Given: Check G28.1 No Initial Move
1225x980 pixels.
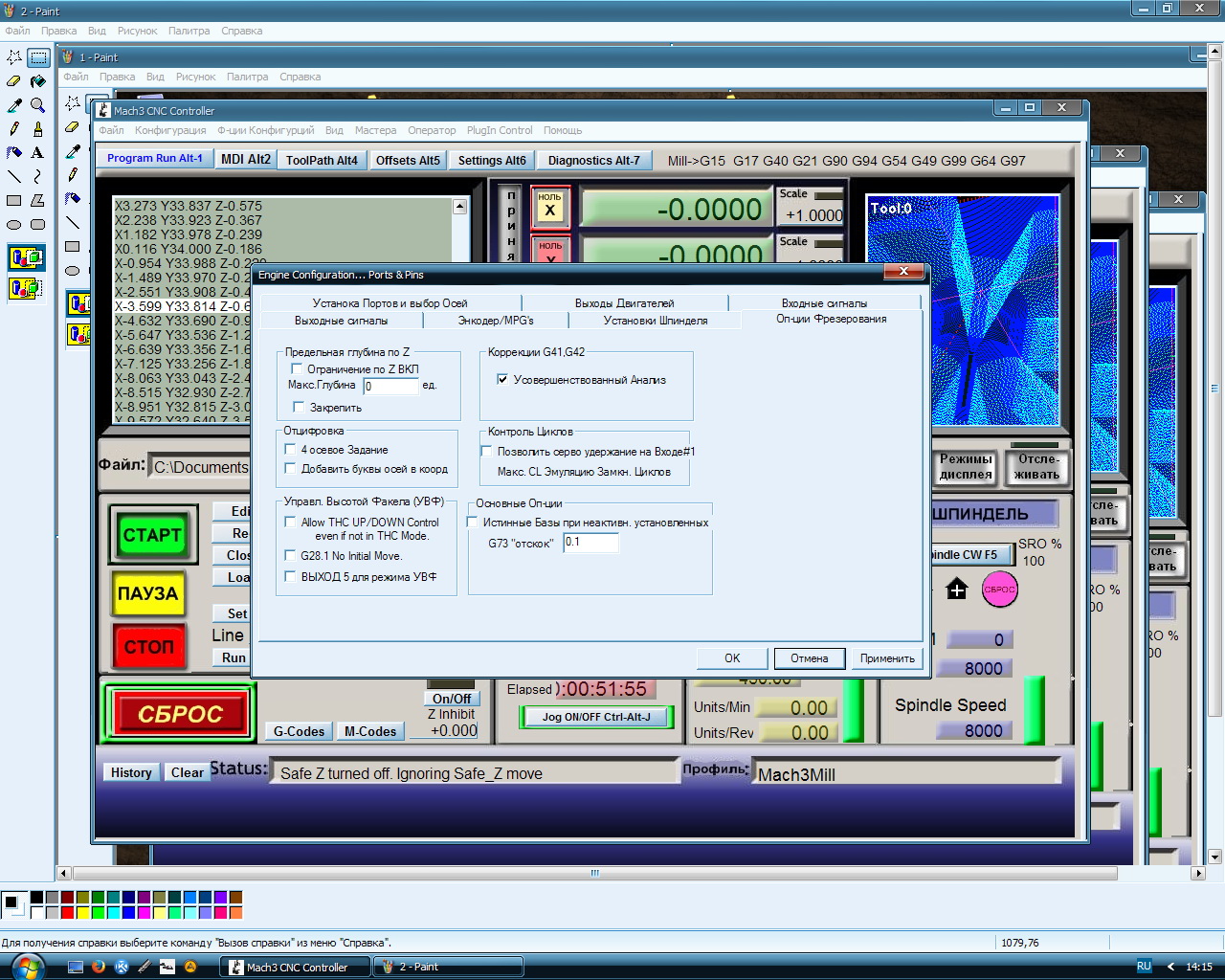Looking at the screenshot, I should pyautogui.click(x=290, y=555).
